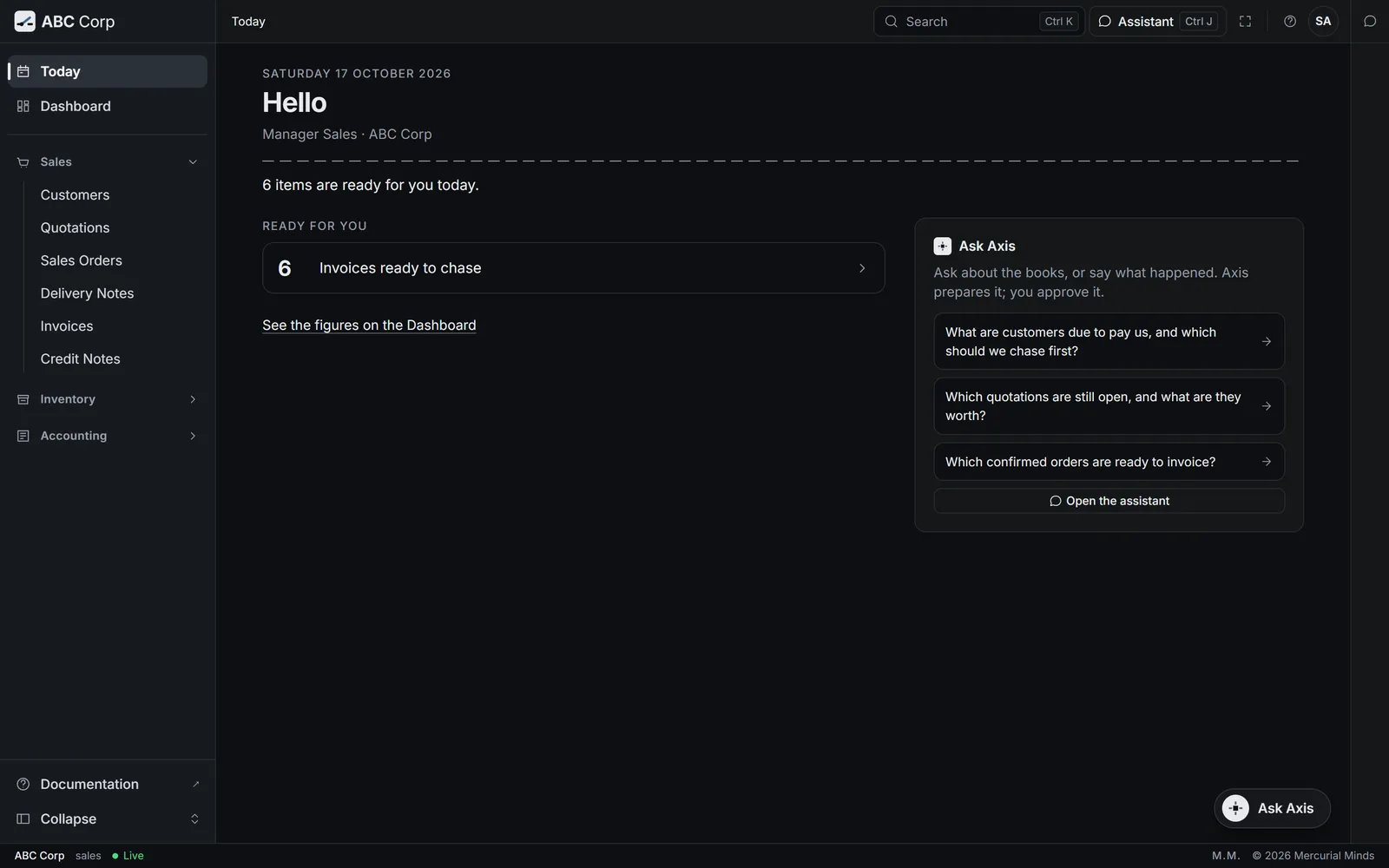This screenshot has height=868, width=1389.
Task: Click the Collapse sidebar panel icon
Action: click(x=23, y=819)
